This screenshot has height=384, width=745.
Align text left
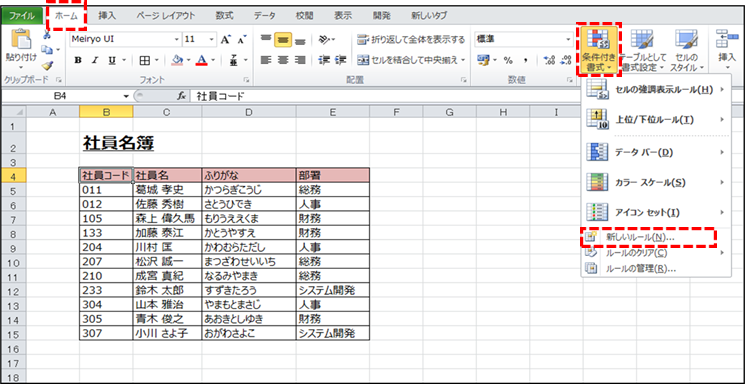(266, 60)
